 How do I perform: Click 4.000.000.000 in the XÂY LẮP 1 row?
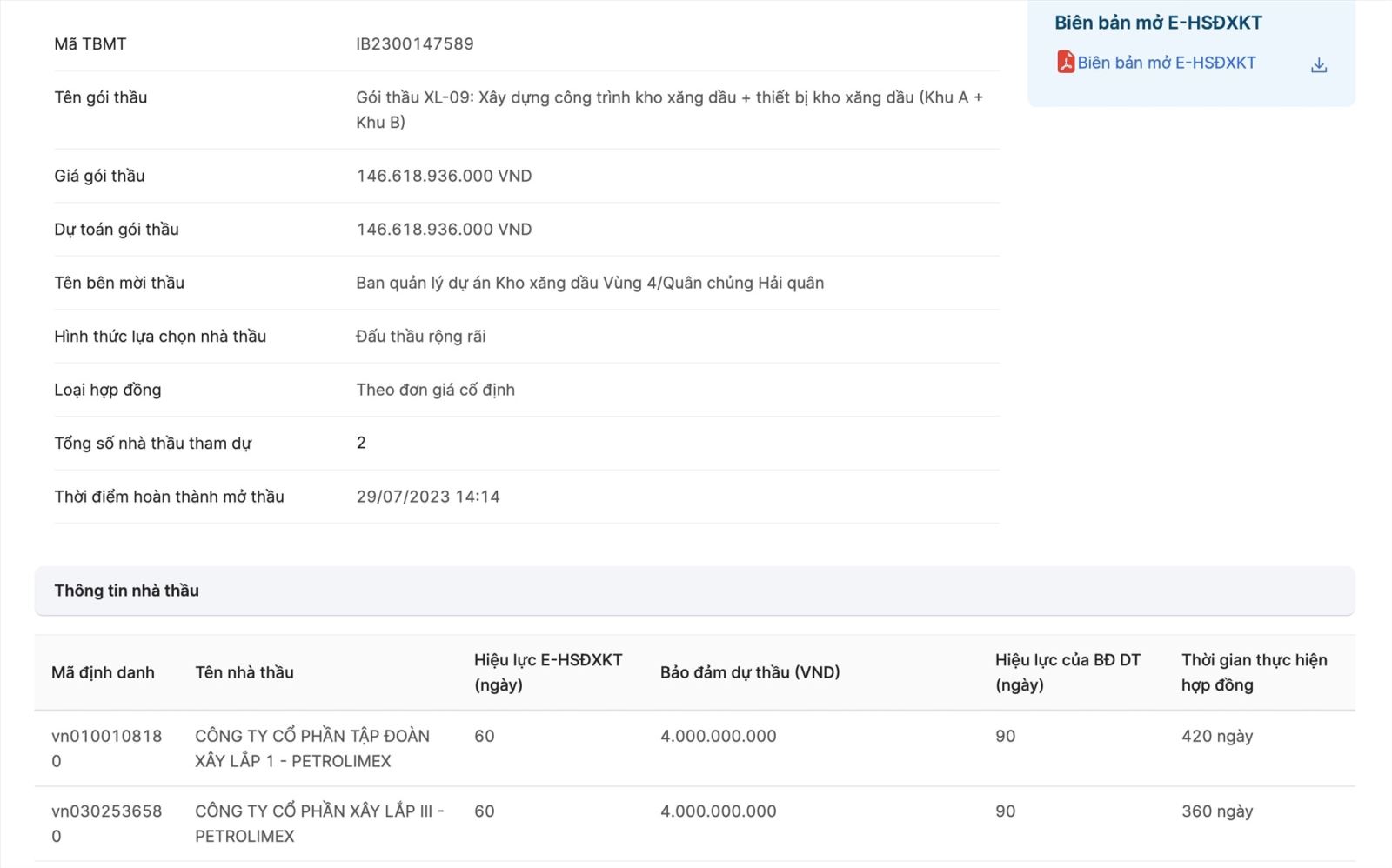pos(719,736)
